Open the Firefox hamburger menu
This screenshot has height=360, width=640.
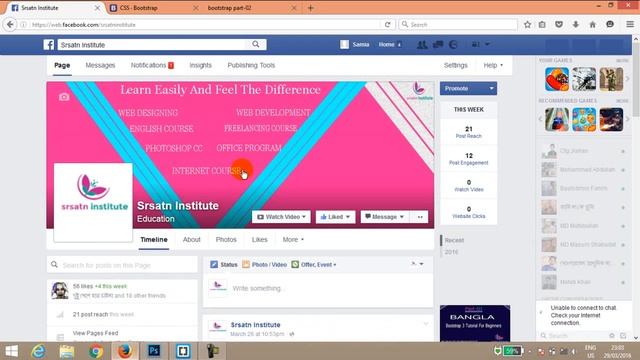tap(630, 24)
